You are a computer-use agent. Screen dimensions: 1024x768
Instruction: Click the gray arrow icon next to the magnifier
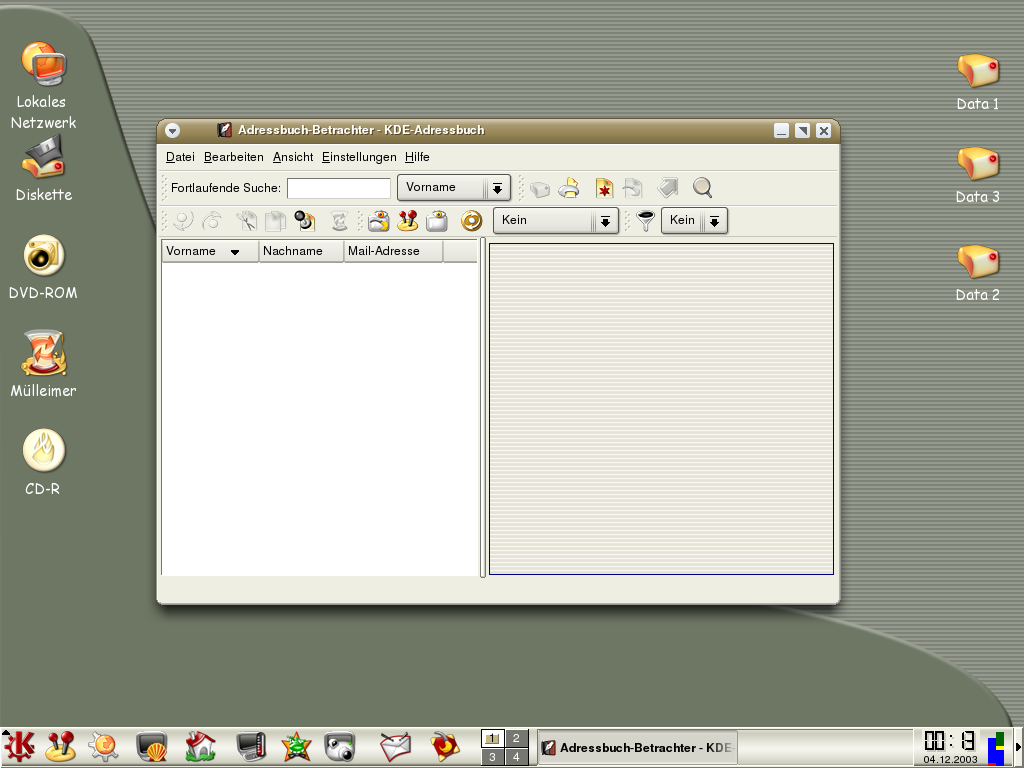tap(667, 188)
